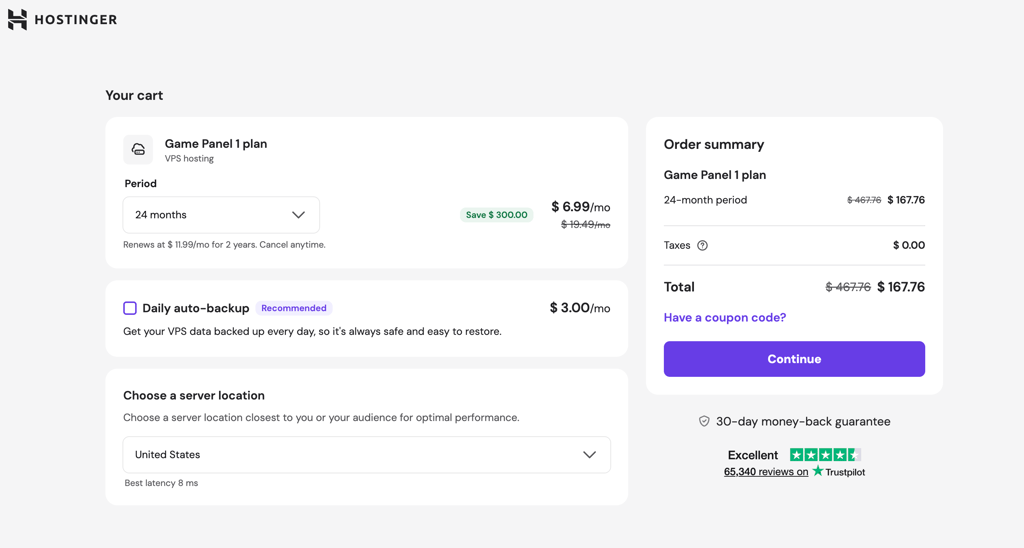
Task: Click the Save $ 300.00 badge
Action: (496, 215)
